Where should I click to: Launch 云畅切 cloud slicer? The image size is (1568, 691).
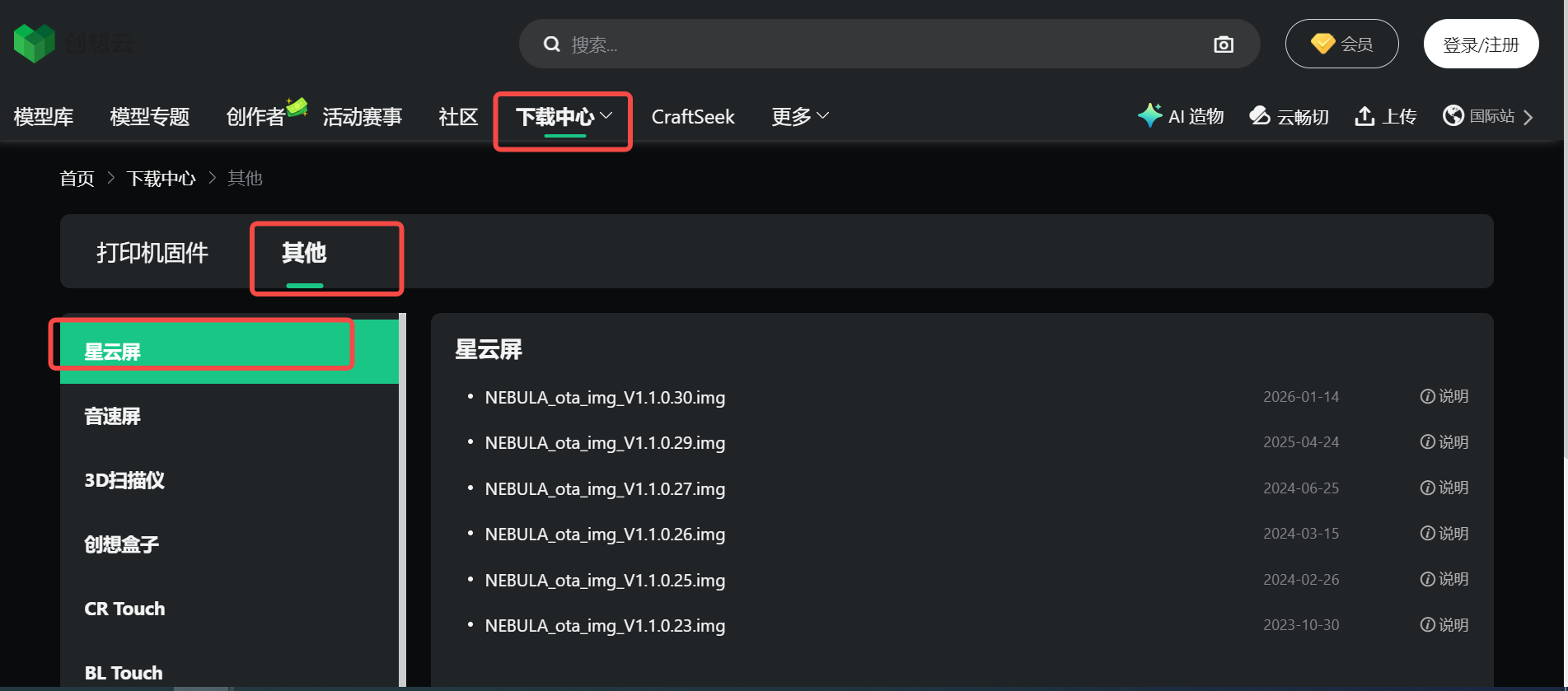pos(1289,116)
